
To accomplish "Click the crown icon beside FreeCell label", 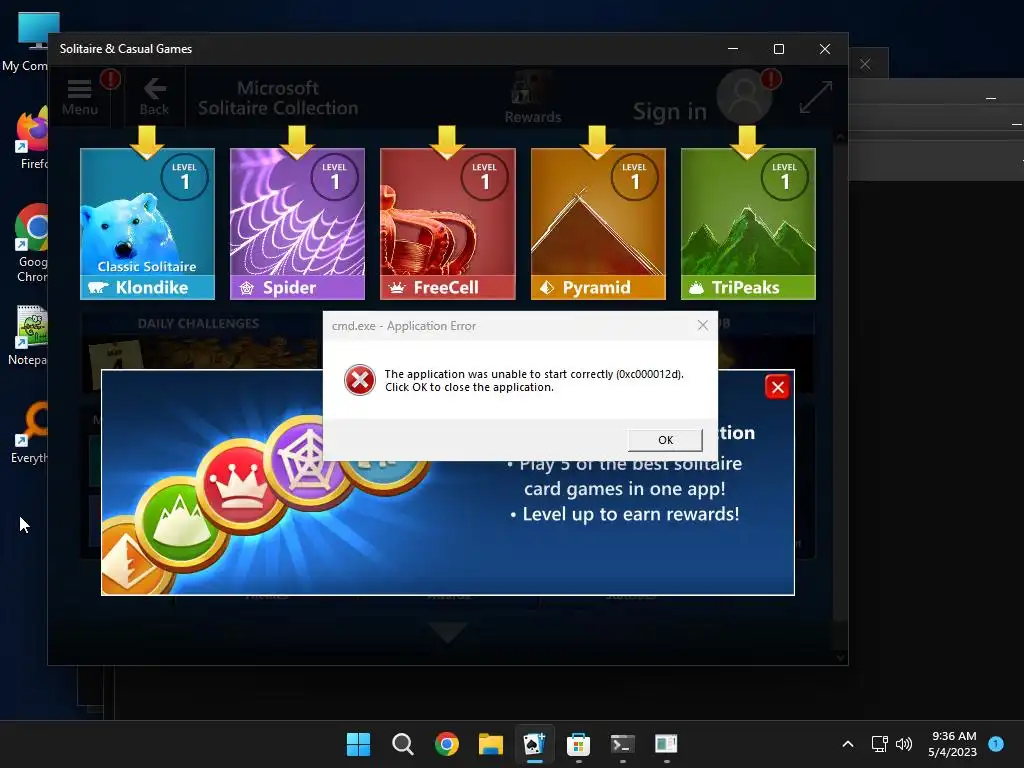I will pyautogui.click(x=397, y=288).
